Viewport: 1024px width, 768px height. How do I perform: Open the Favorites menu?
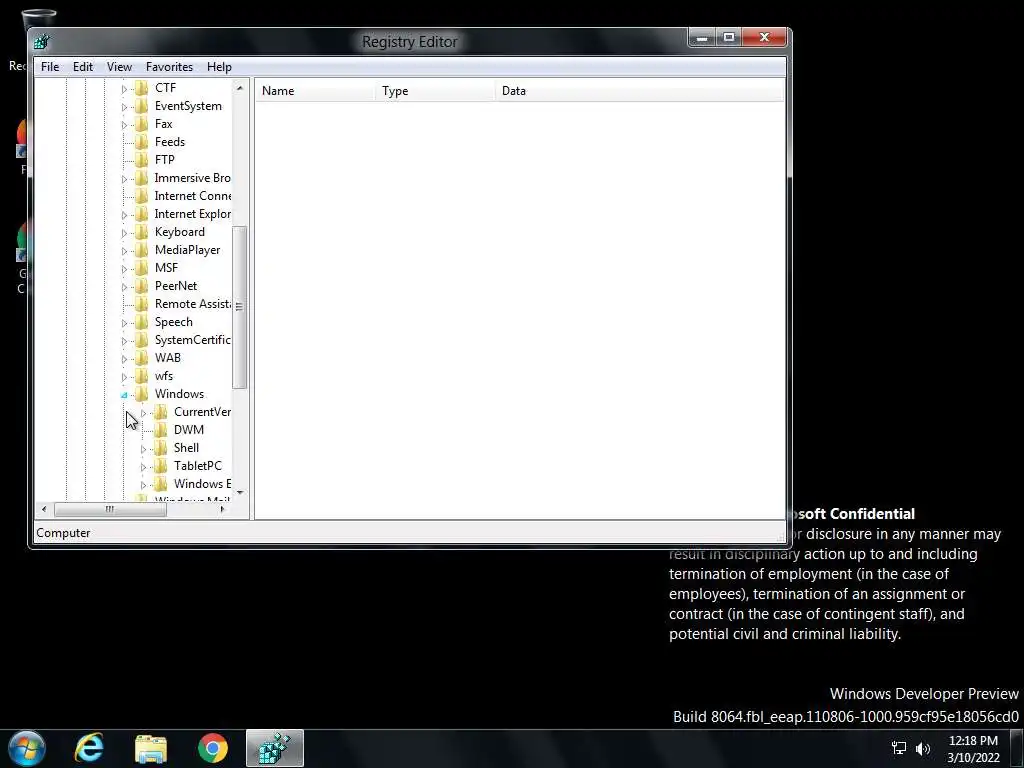tap(169, 67)
